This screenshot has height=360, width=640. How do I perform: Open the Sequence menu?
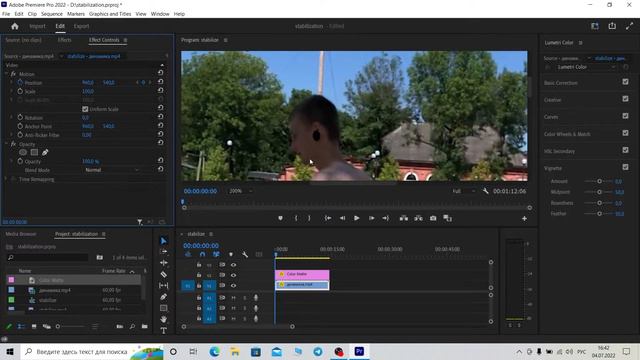pos(52,14)
